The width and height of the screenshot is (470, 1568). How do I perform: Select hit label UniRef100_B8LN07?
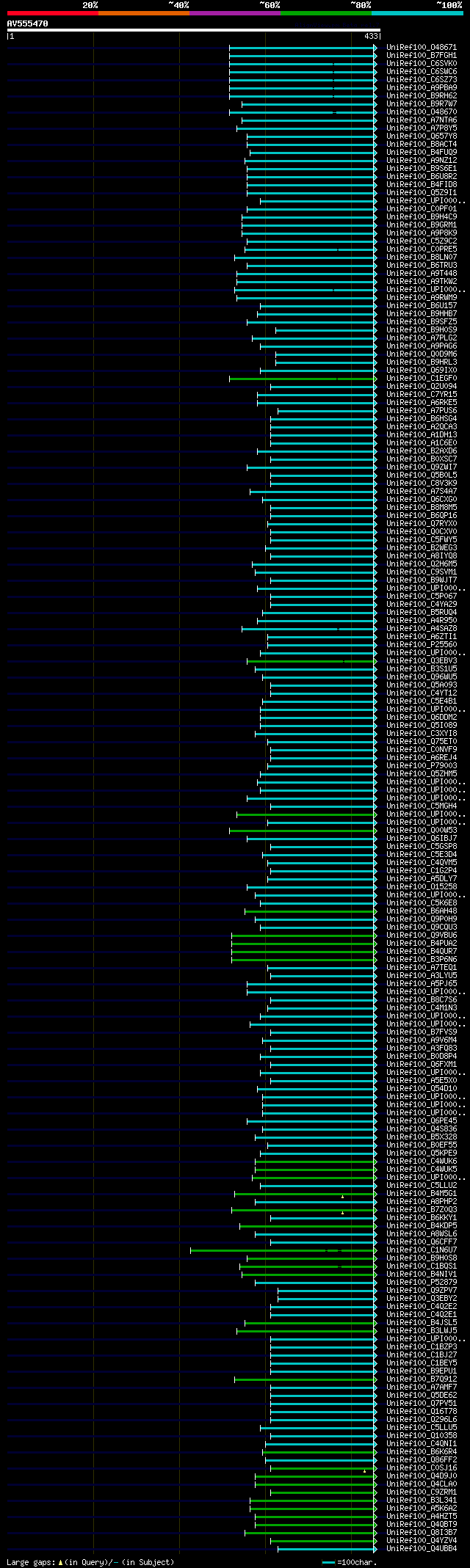(x=422, y=257)
